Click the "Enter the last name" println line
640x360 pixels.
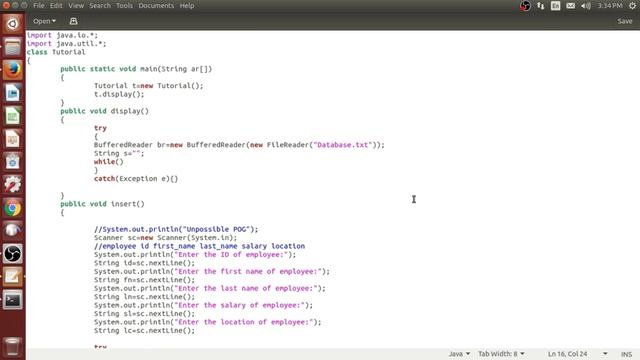[210, 289]
